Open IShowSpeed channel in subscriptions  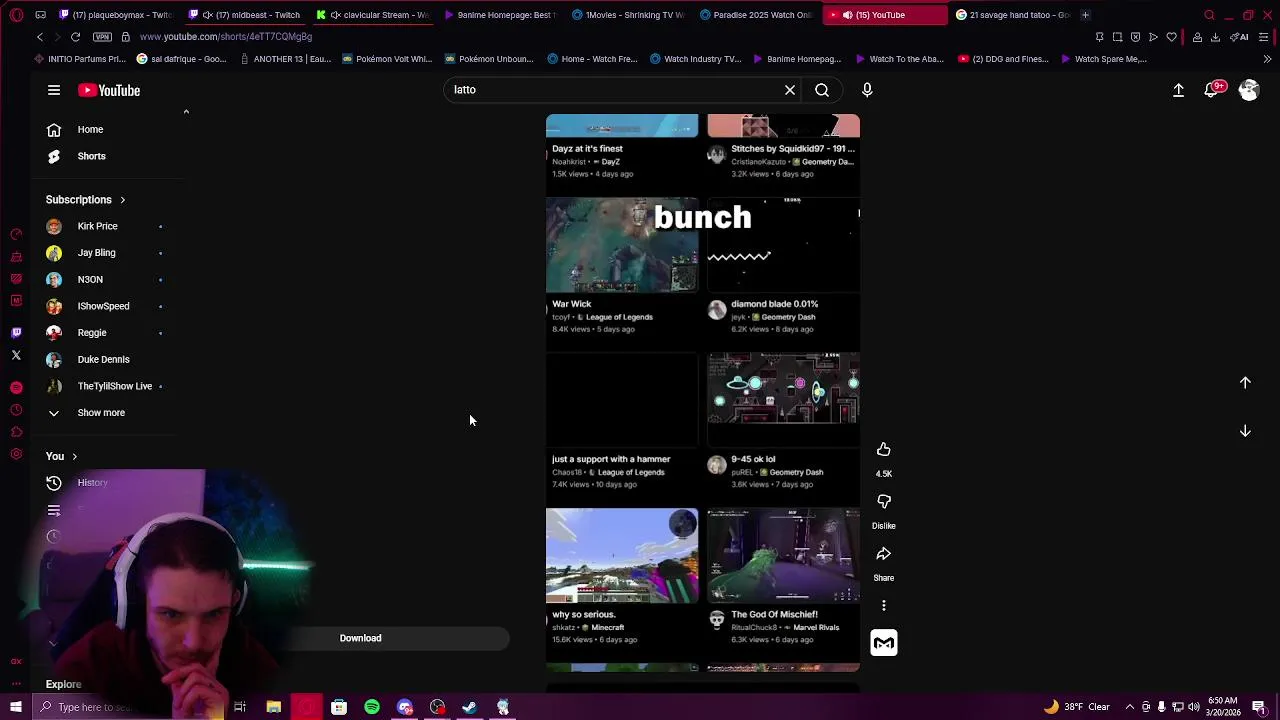point(103,306)
